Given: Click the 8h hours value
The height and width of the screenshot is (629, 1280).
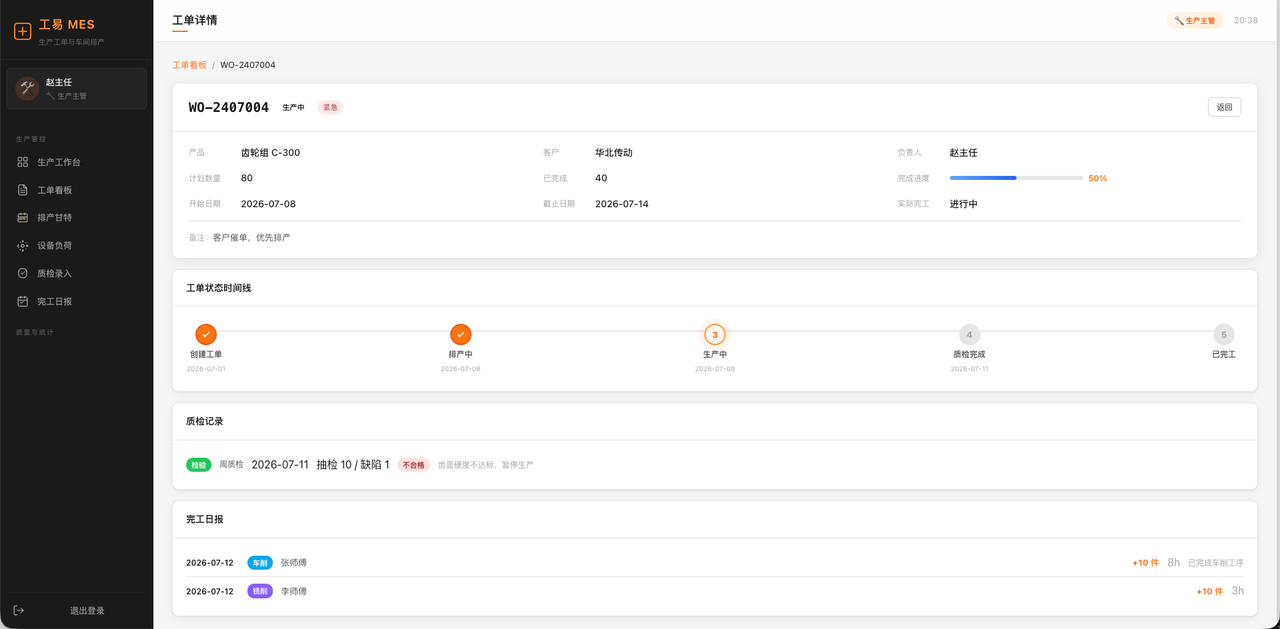Looking at the screenshot, I should (1174, 563).
